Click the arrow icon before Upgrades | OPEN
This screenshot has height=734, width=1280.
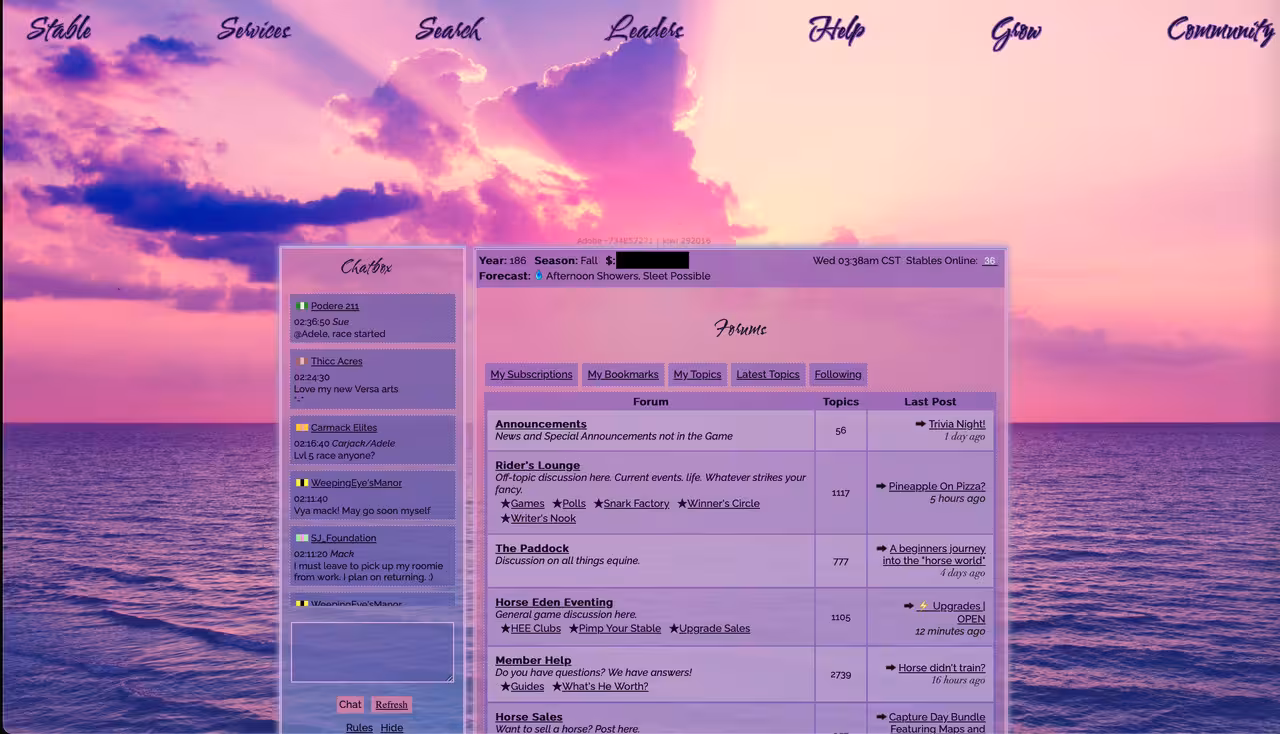tap(908, 605)
